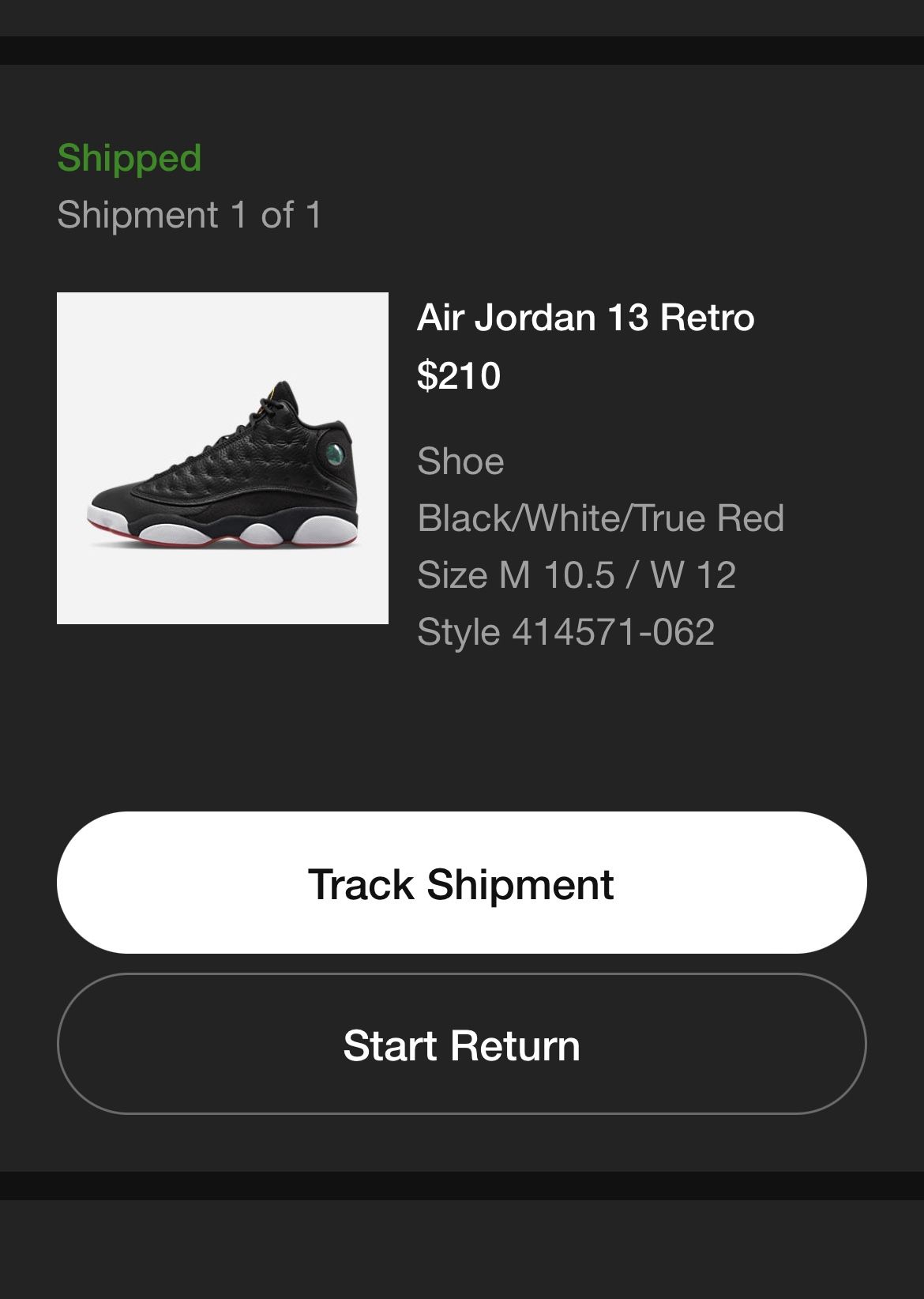Click the green hologram on the shoe

pos(335,454)
